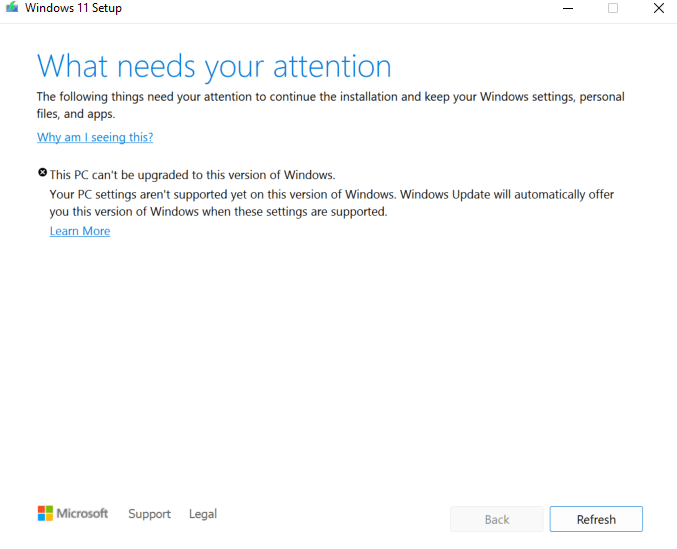Screen dimensions: 677x549
Task: Click the four-color Microsoft logo squares
Action: pyautogui.click(x=45, y=513)
